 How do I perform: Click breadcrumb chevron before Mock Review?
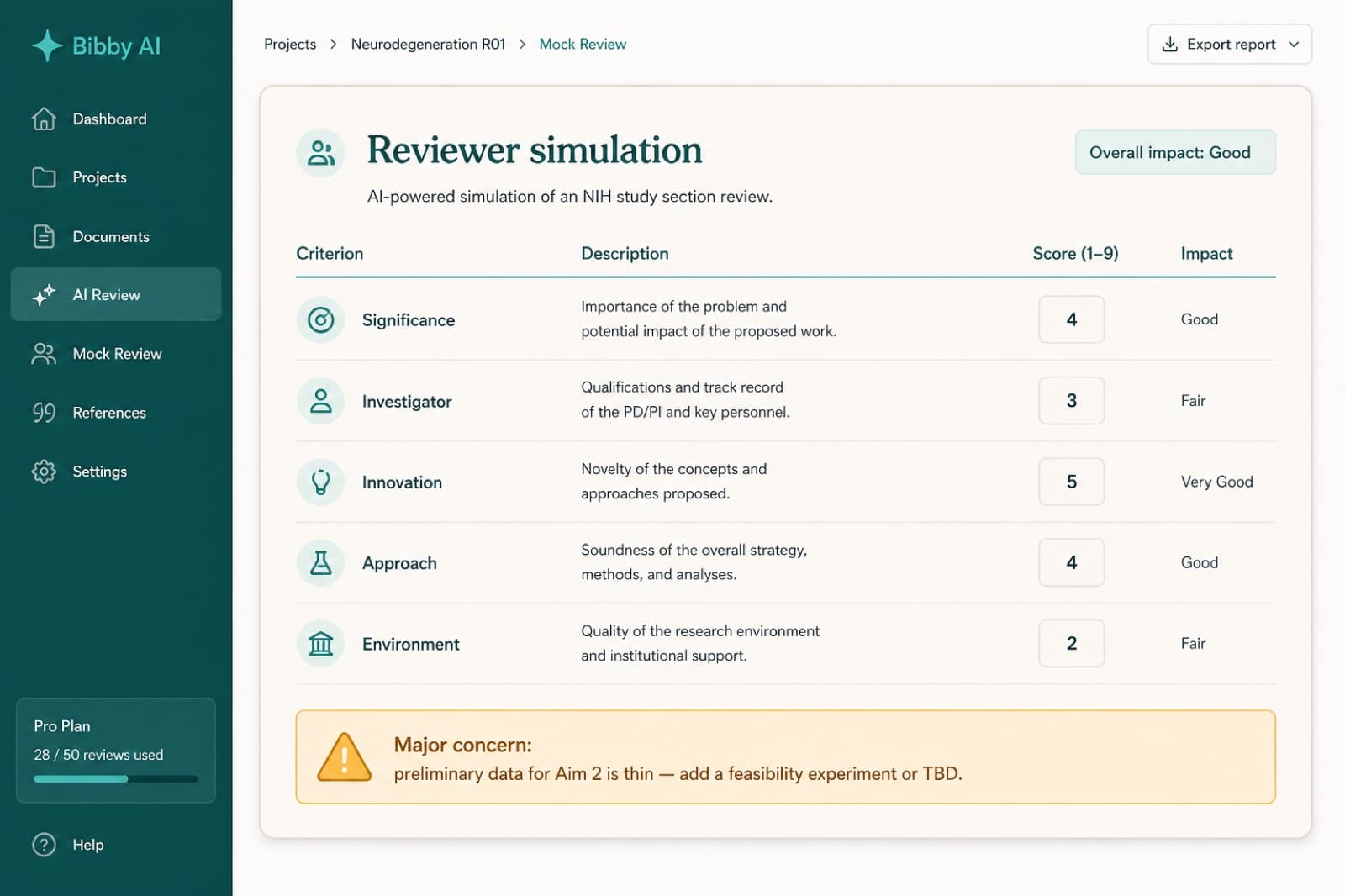tap(522, 44)
